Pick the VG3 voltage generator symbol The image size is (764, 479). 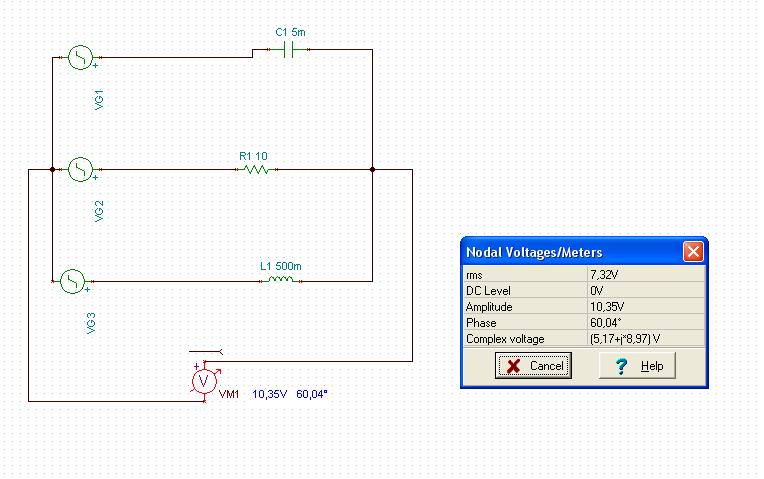pyautogui.click(x=74, y=282)
